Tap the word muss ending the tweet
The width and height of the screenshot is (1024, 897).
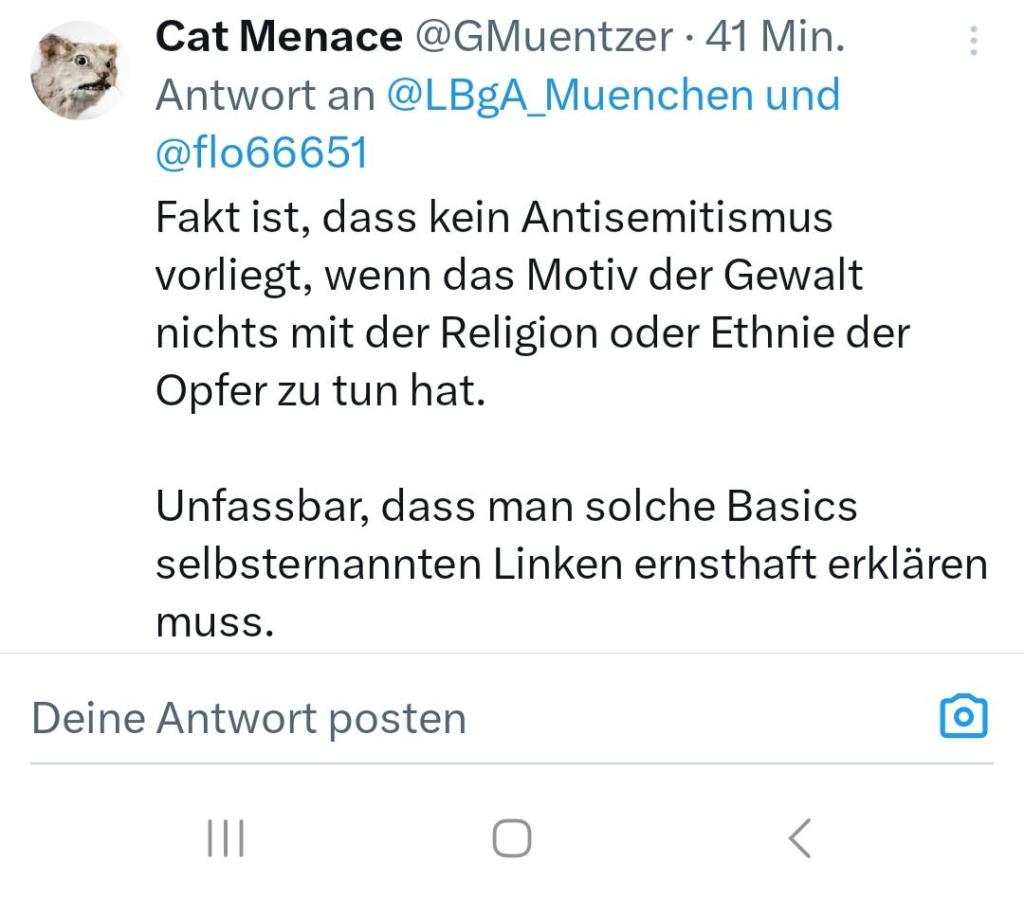(x=214, y=622)
